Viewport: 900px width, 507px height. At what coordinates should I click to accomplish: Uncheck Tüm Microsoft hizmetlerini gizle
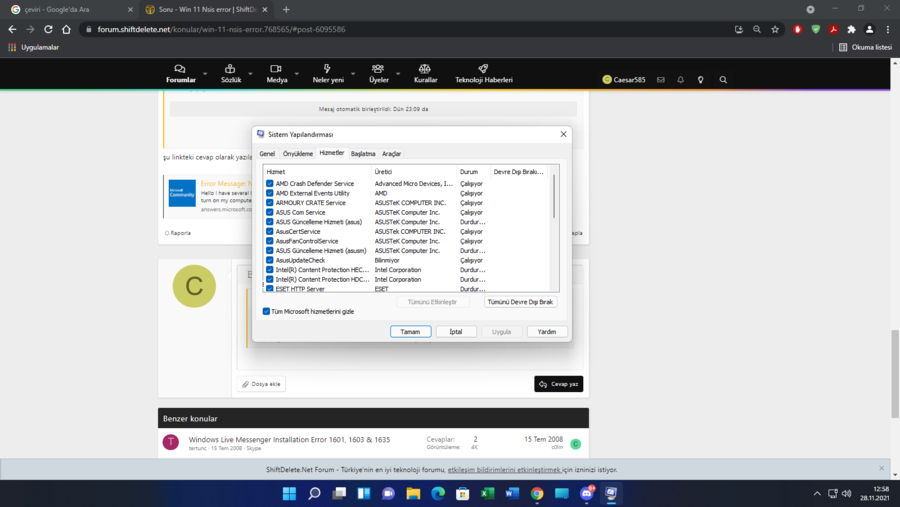tap(266, 311)
